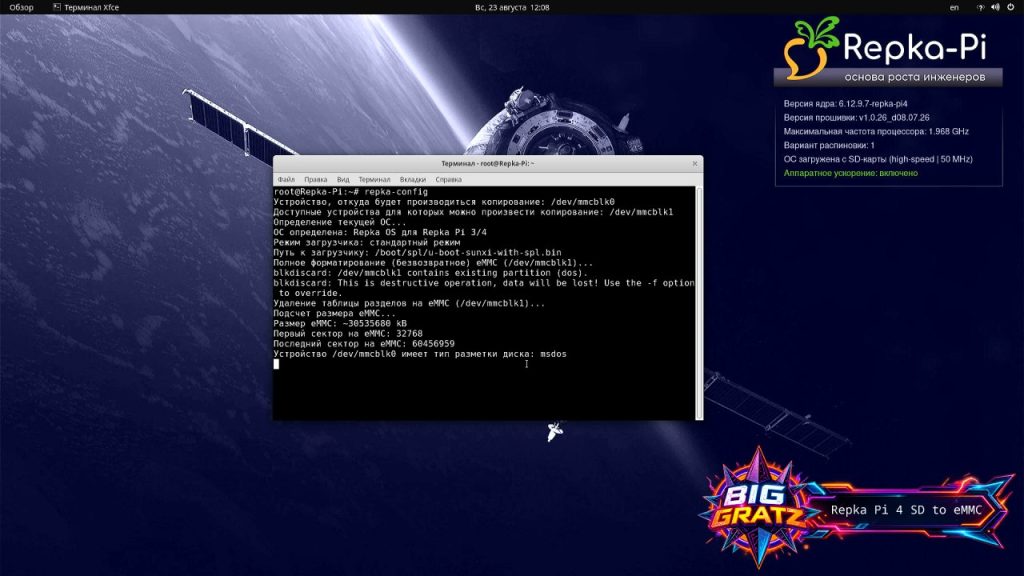The image size is (1024, 576).
Task: Click the line 'Последний сектор на eMMC: 60456959'
Action: [364, 344]
